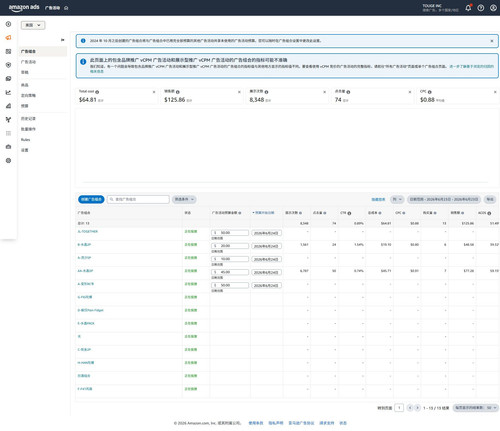Screen dimensions: 500x431
Task: Click the blue create portfolio button
Action: (91, 199)
